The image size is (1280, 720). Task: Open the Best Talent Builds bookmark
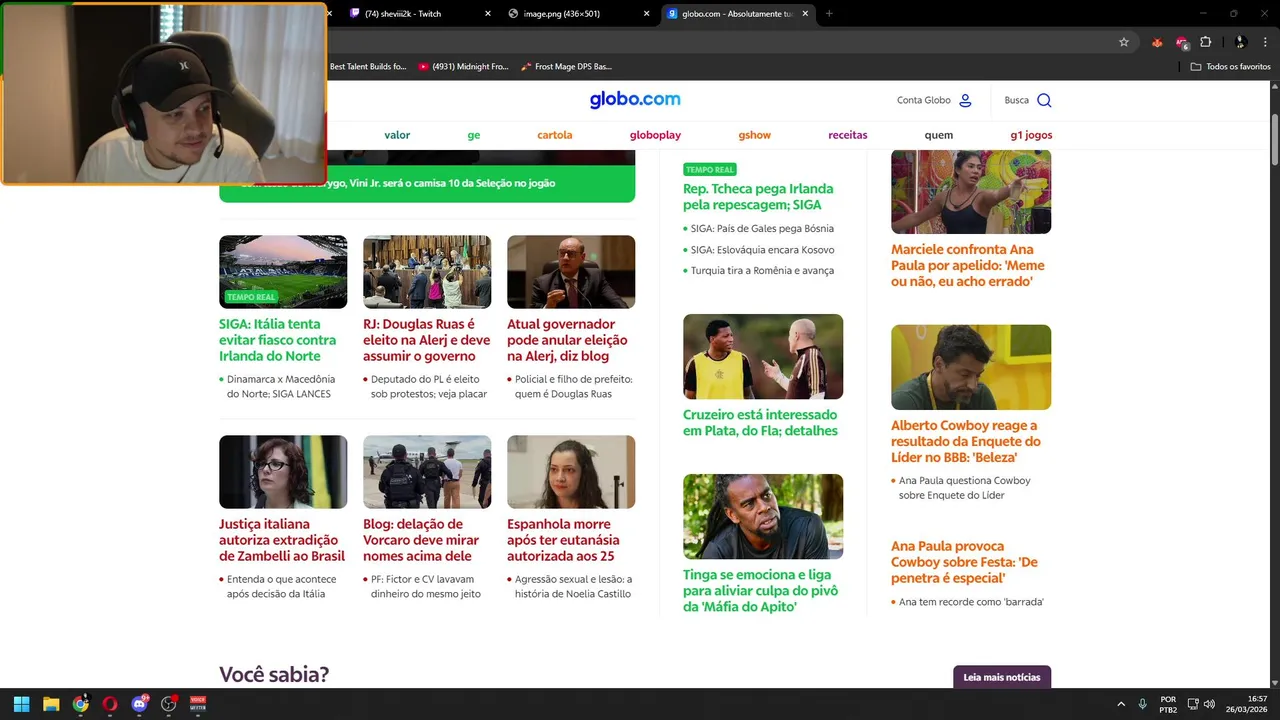coord(367,66)
